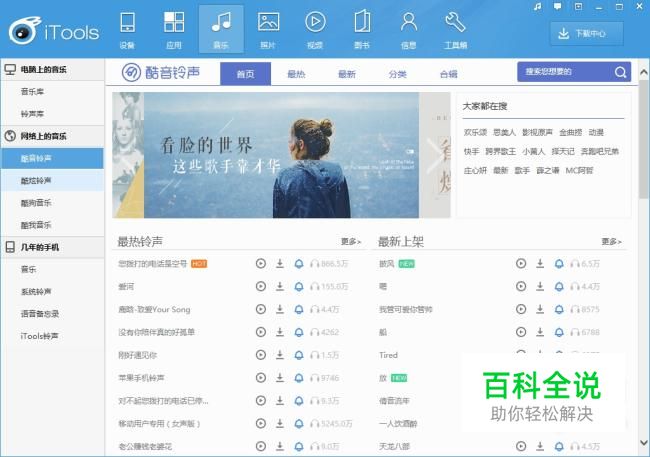Image resolution: width=650 pixels, height=457 pixels.
Task: Click the bell icon for 苹果手机铃声
Action: click(x=299, y=378)
